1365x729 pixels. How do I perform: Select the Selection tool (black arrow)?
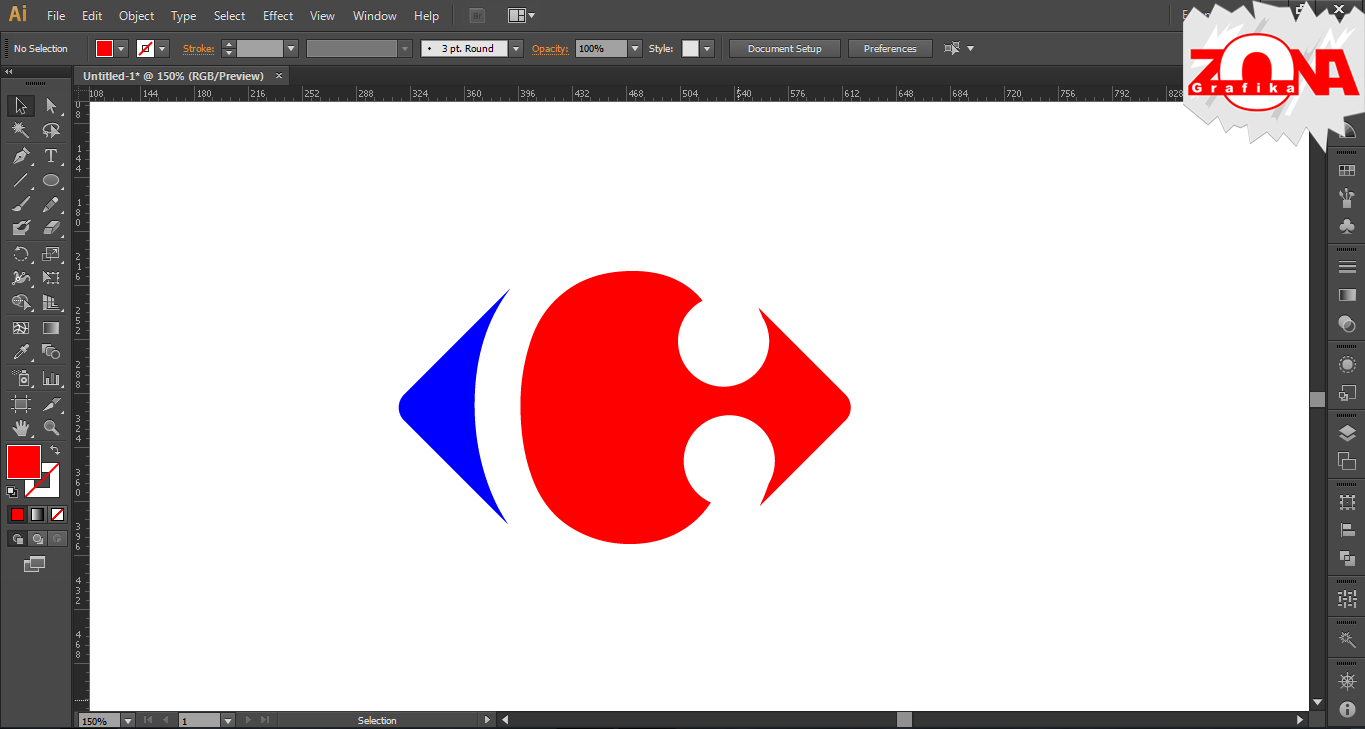point(21,106)
